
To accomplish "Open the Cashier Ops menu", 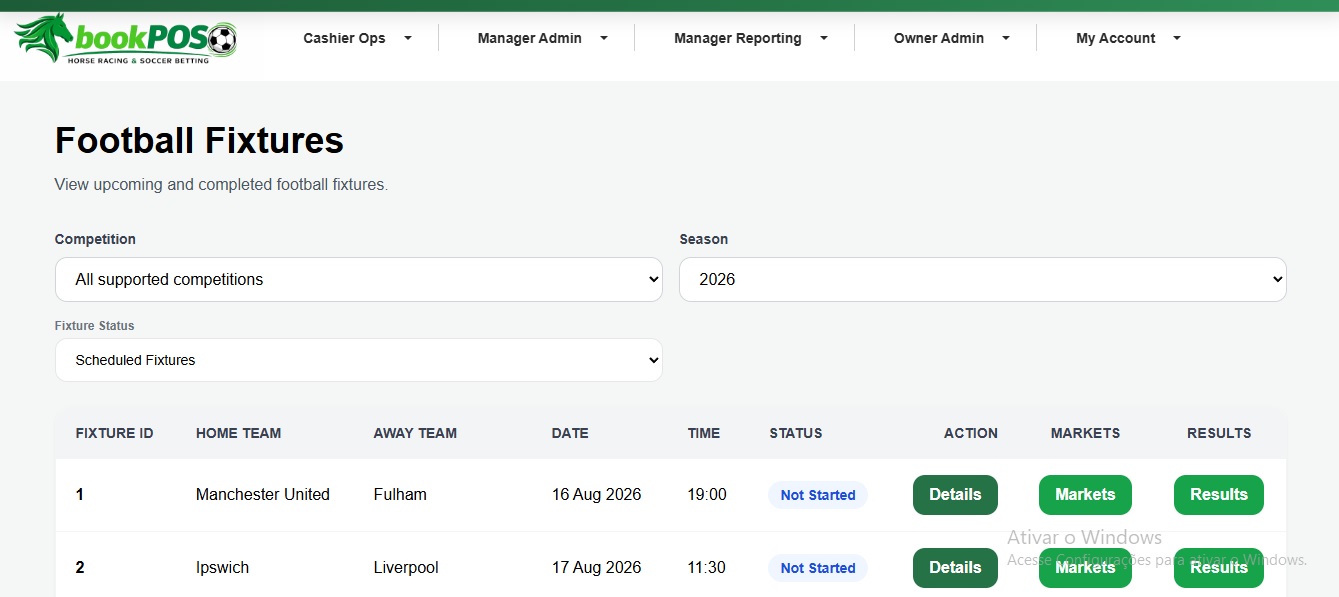I will point(357,38).
